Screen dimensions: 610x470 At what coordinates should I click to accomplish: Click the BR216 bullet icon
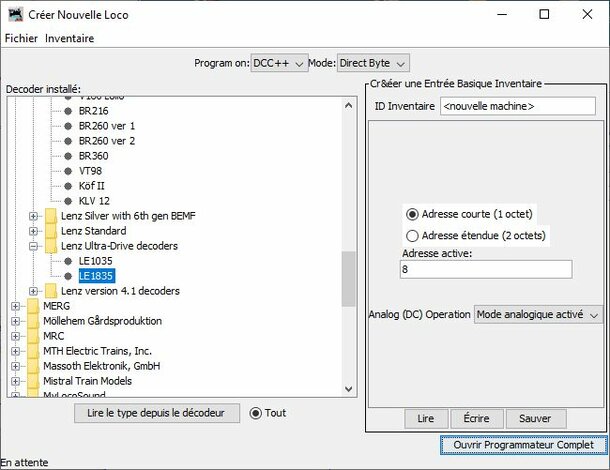pyautogui.click(x=68, y=111)
